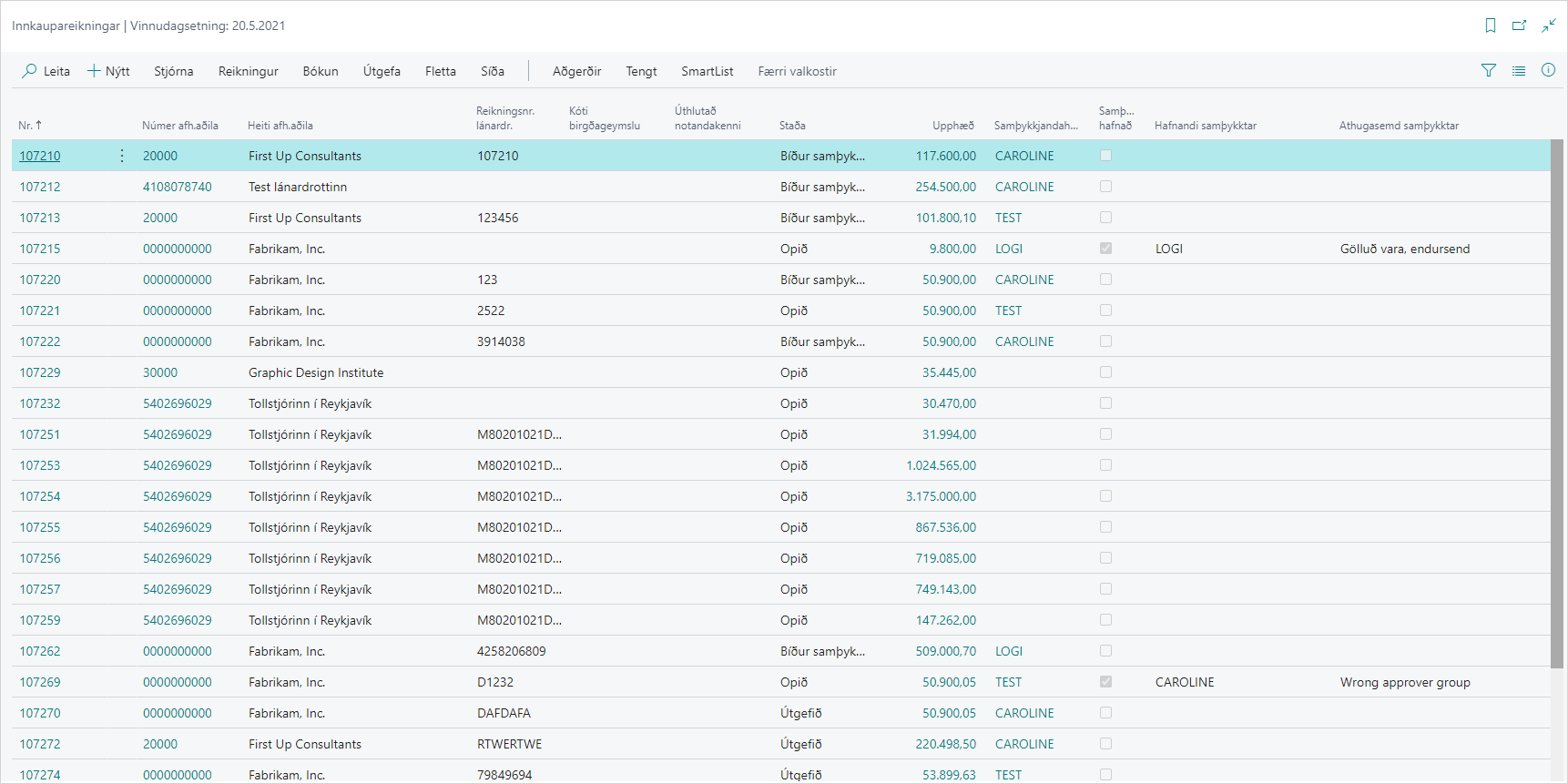1568x784 pixels.
Task: Open the Bókun posting menu
Action: click(x=321, y=71)
